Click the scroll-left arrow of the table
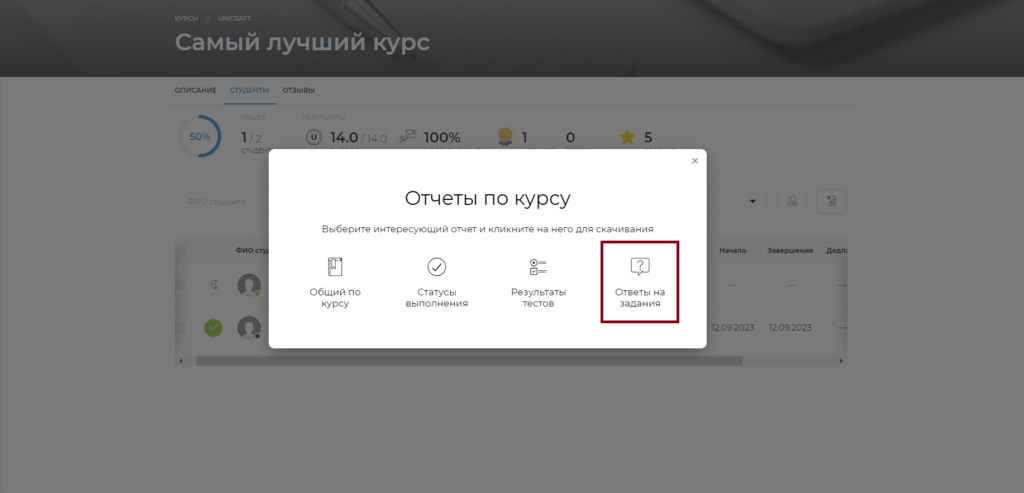 coord(181,360)
